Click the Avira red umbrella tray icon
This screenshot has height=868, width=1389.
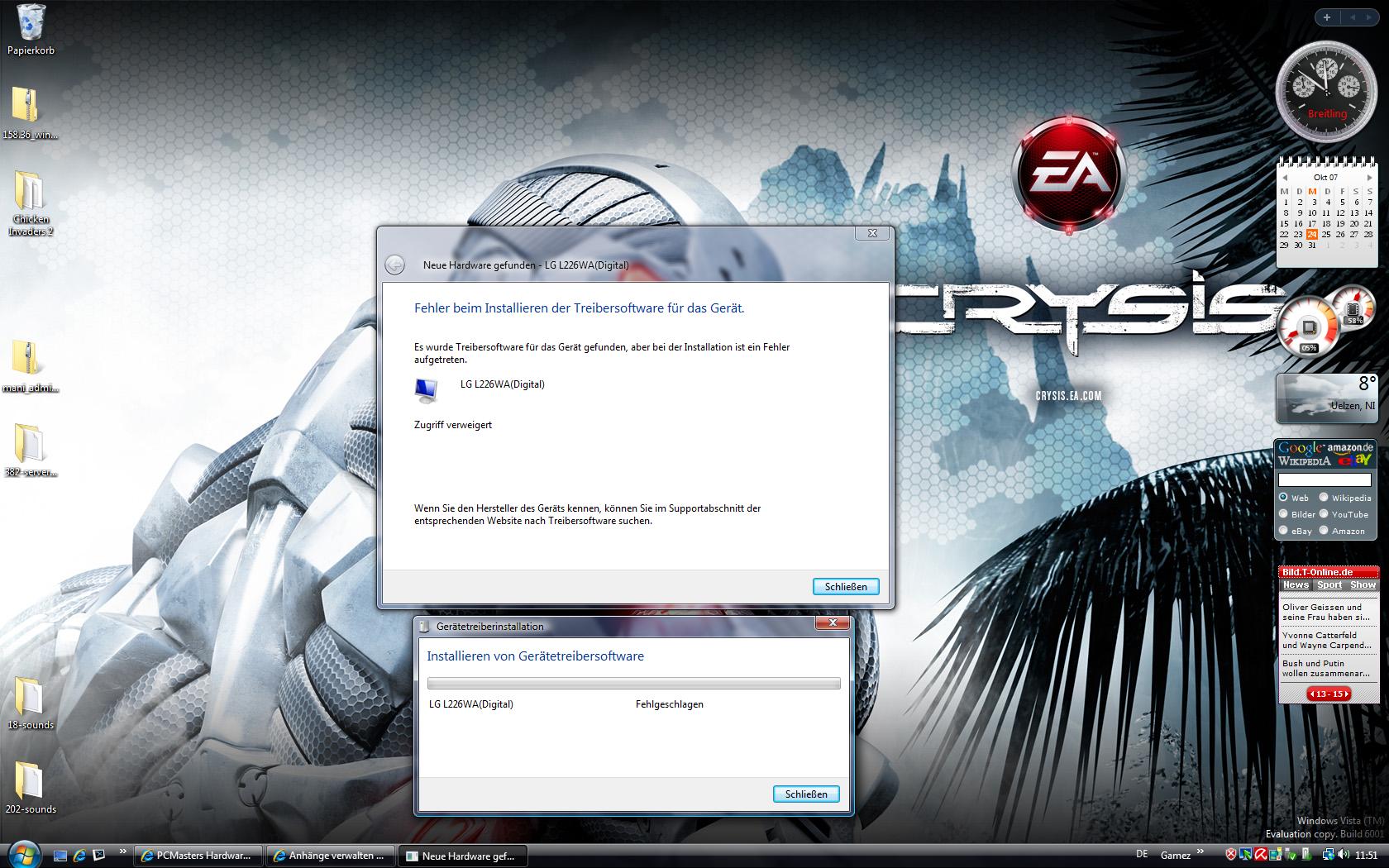[1261, 855]
